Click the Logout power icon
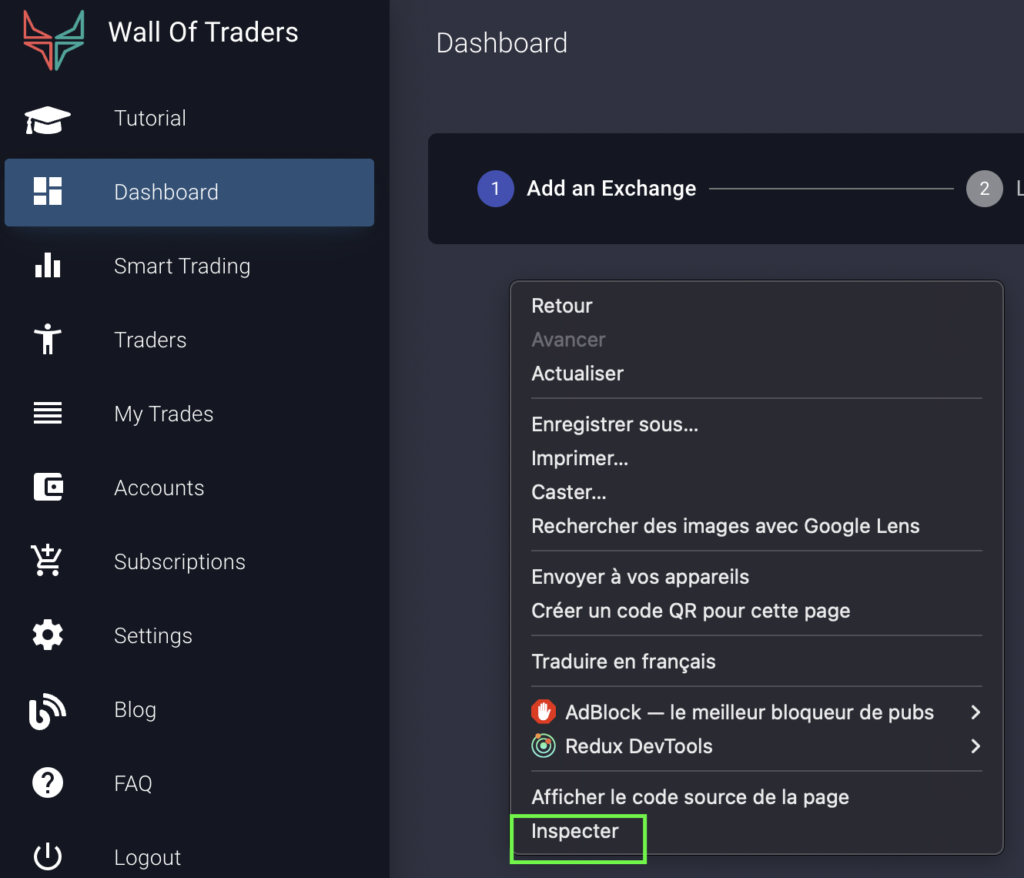1024x878 pixels. coord(46,855)
